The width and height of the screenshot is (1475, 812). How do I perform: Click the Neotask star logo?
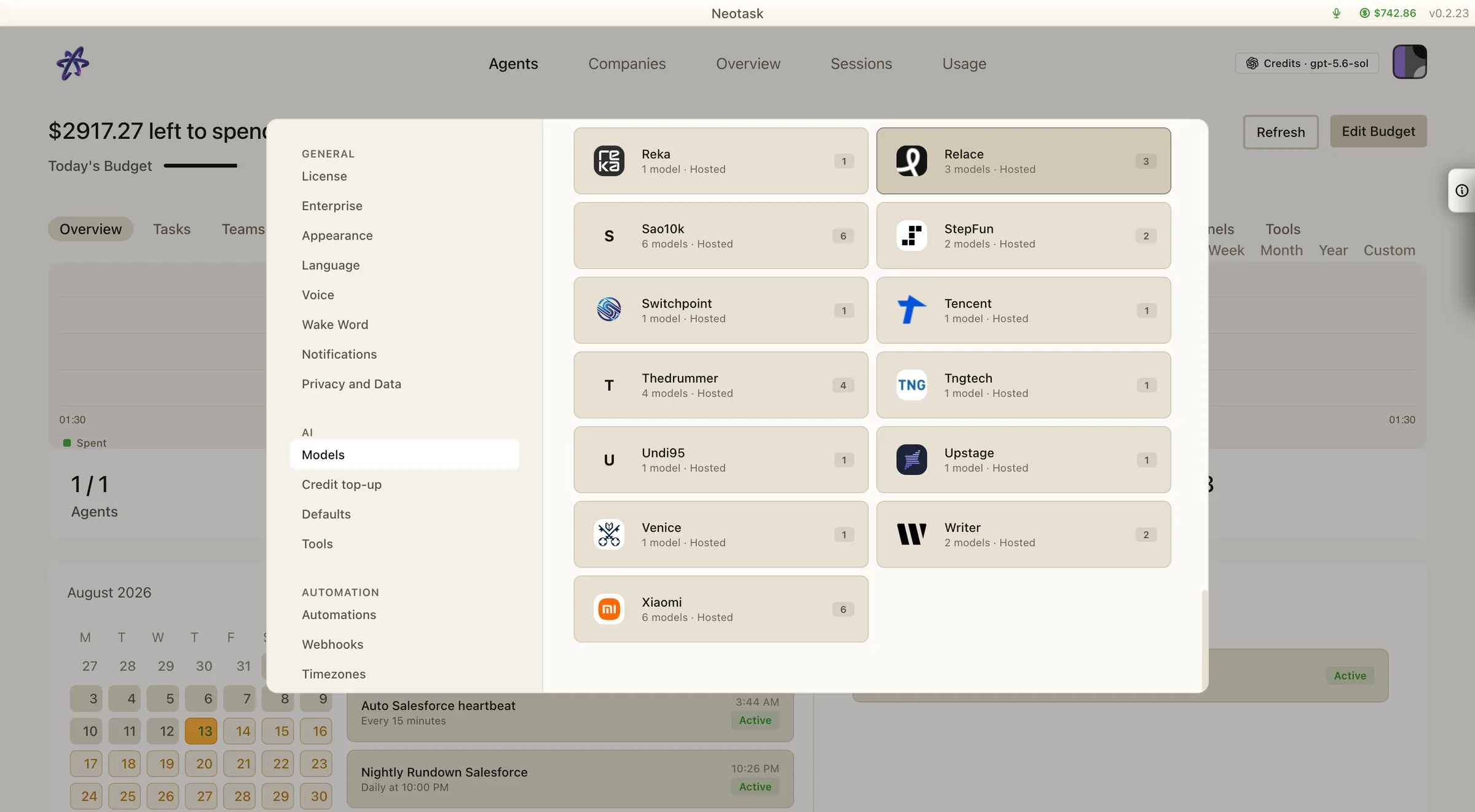pyautogui.click(x=73, y=63)
